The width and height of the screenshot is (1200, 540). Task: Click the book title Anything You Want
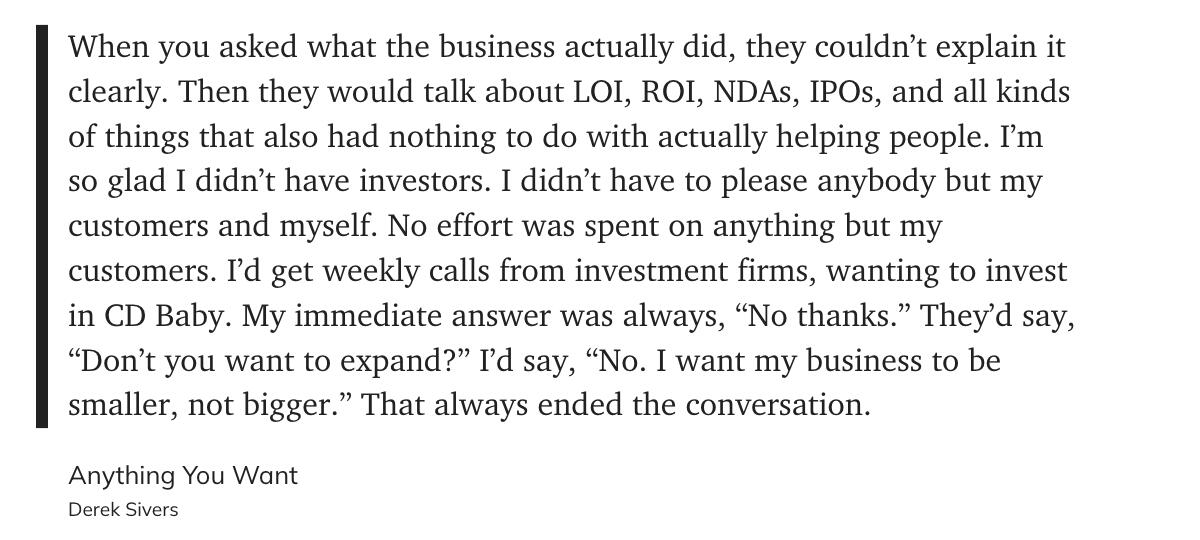(x=183, y=476)
